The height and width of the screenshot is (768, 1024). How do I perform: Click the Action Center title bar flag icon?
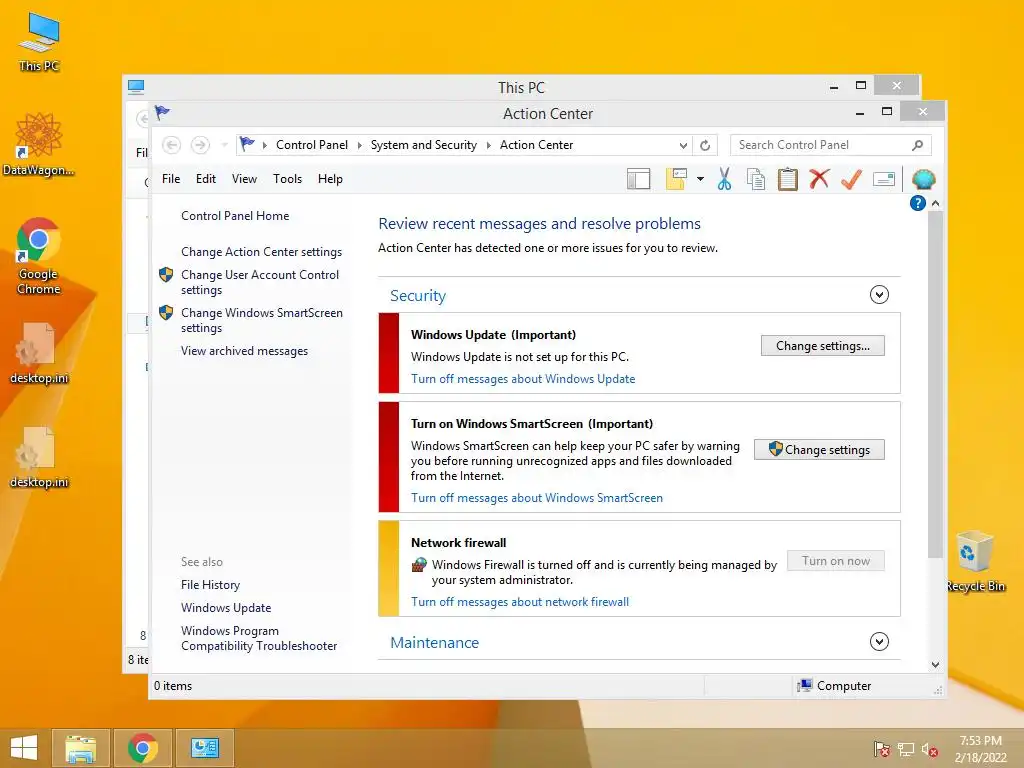pyautogui.click(x=162, y=112)
